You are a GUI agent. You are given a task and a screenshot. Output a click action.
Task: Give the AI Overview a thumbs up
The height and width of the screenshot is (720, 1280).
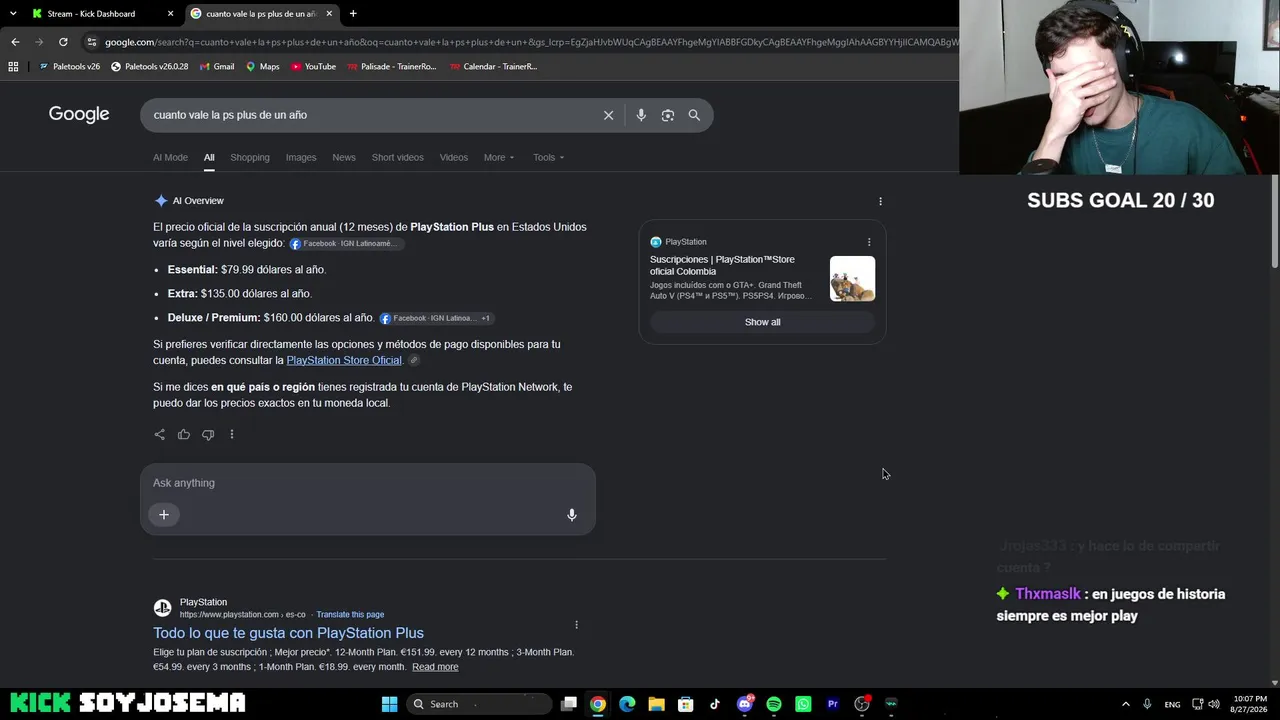point(184,434)
